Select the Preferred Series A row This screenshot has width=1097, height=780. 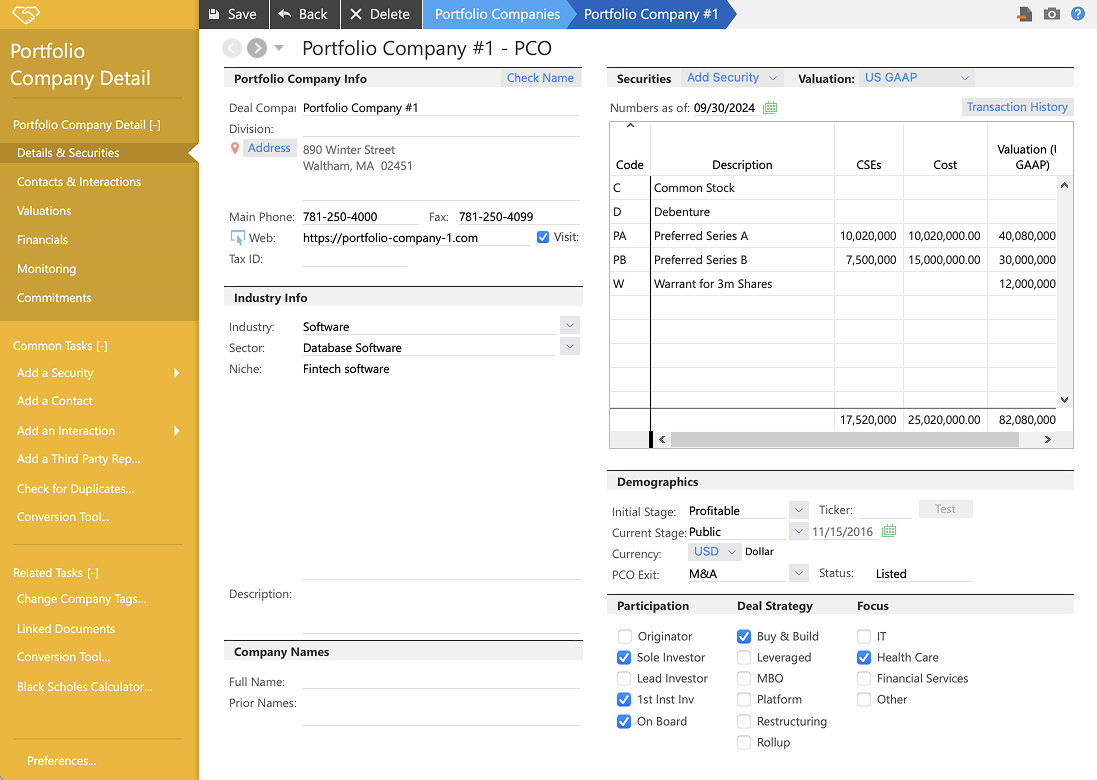pyautogui.click(x=833, y=236)
